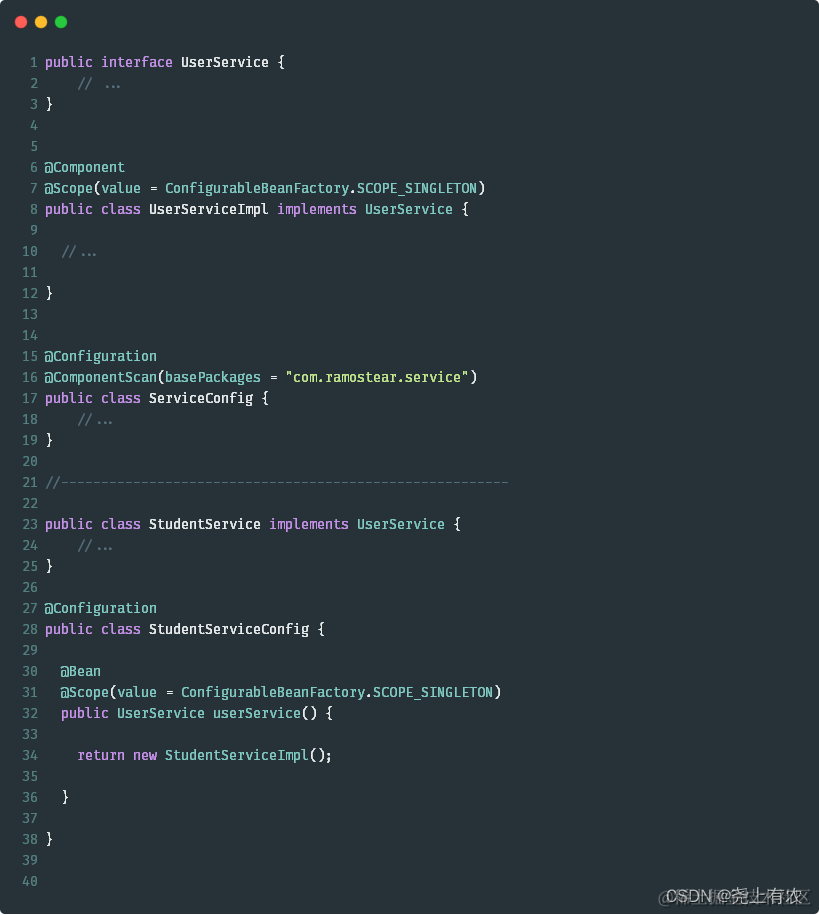Image resolution: width=819 pixels, height=915 pixels.
Task: Click the '// ...' comment on line 10
Action: 79,252
